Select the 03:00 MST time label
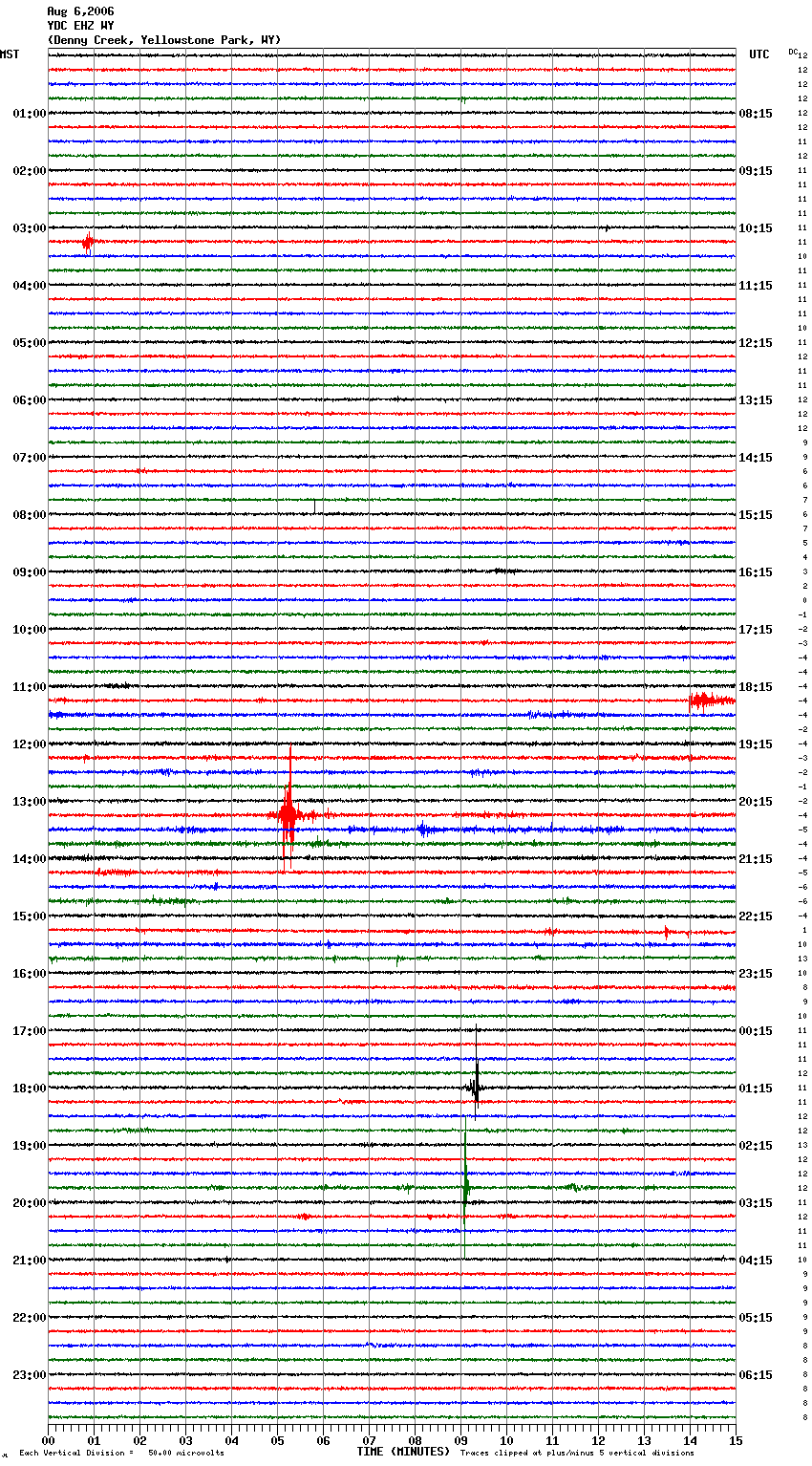This screenshot has height=1466, width=812. tap(30, 228)
